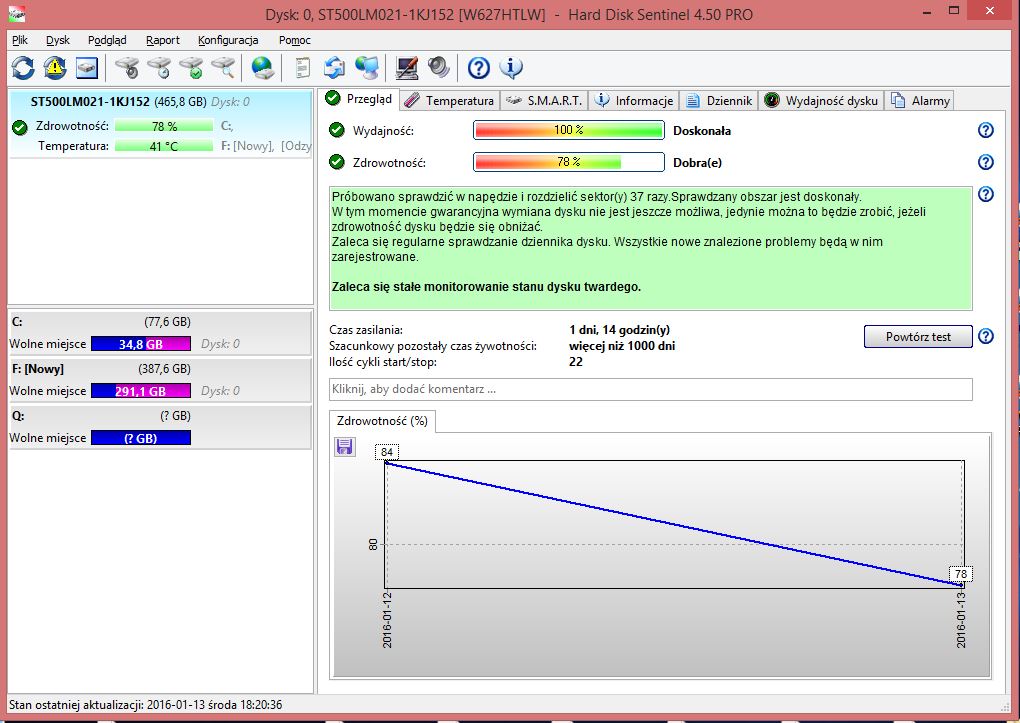Click the comment field 'Kliknij, aby dodać komentarz'
The image size is (1020, 723).
coord(651,389)
